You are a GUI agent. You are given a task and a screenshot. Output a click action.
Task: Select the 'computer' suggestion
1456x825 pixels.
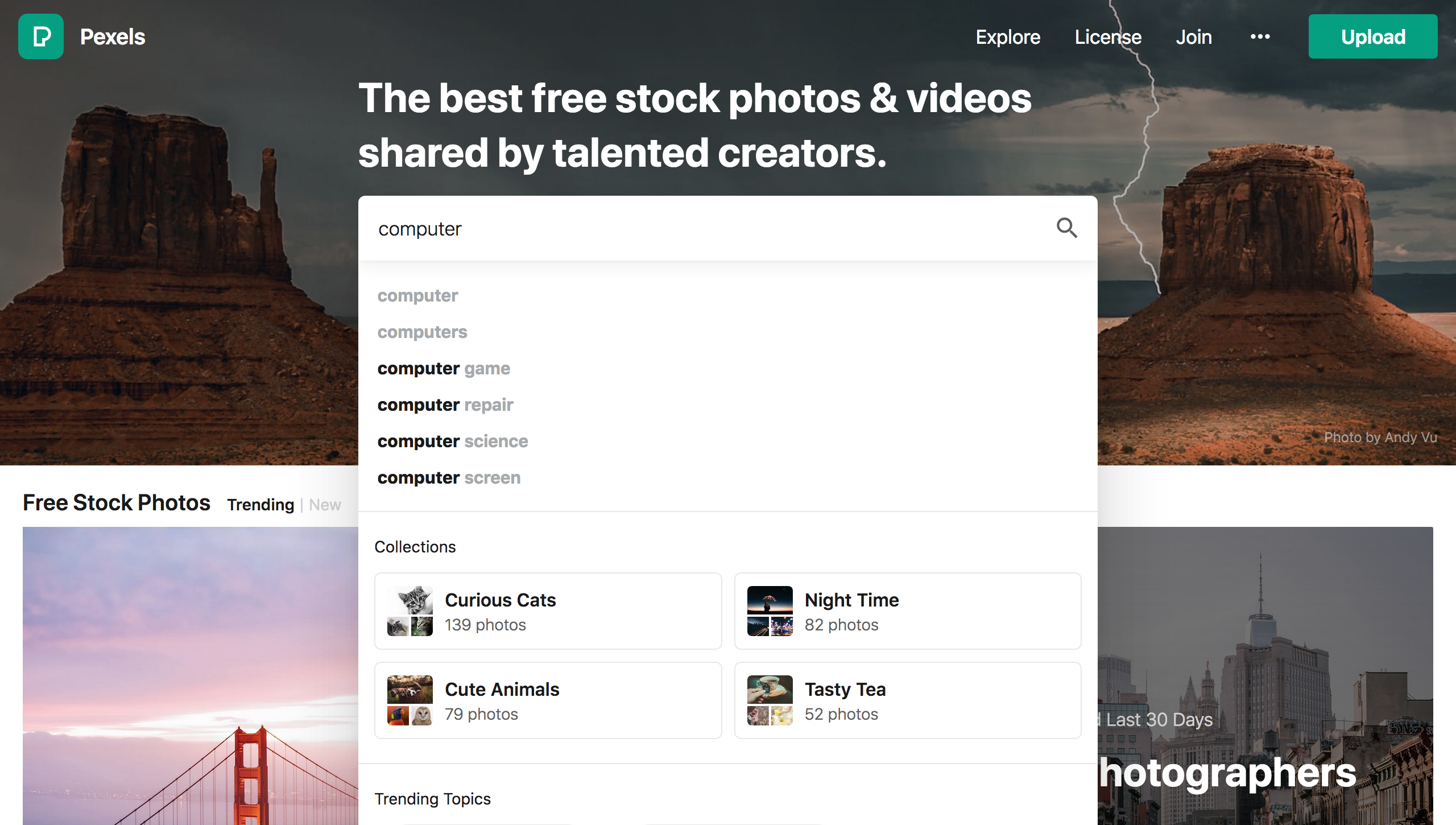tap(418, 296)
